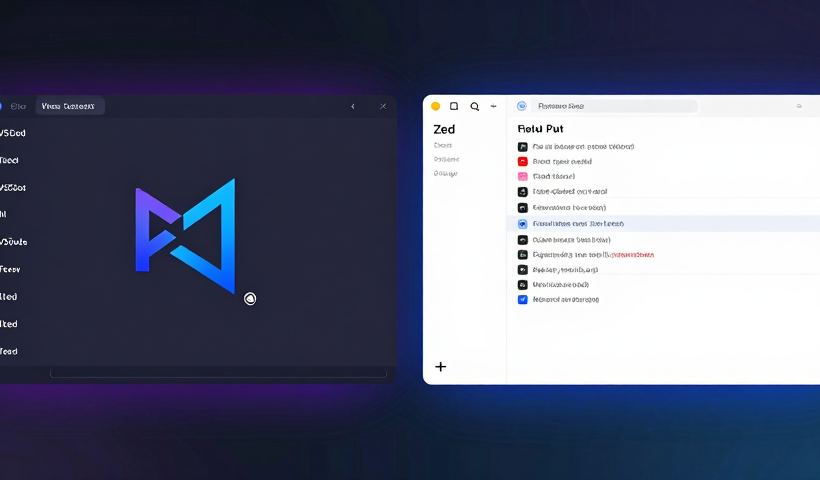This screenshot has height=480, width=820.
Task: Select the list row with the red icon
Action: [663, 162]
